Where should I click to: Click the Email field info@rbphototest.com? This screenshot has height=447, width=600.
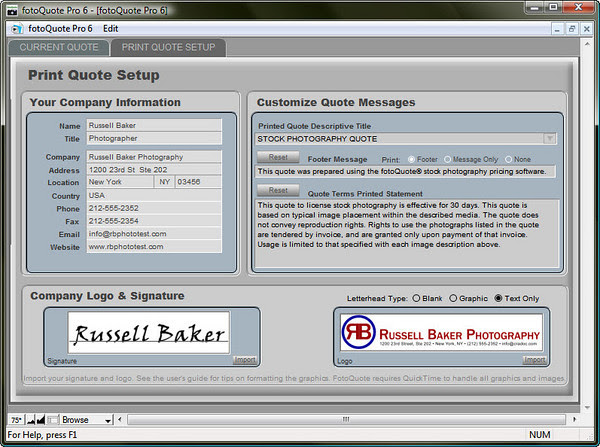pyautogui.click(x=154, y=234)
